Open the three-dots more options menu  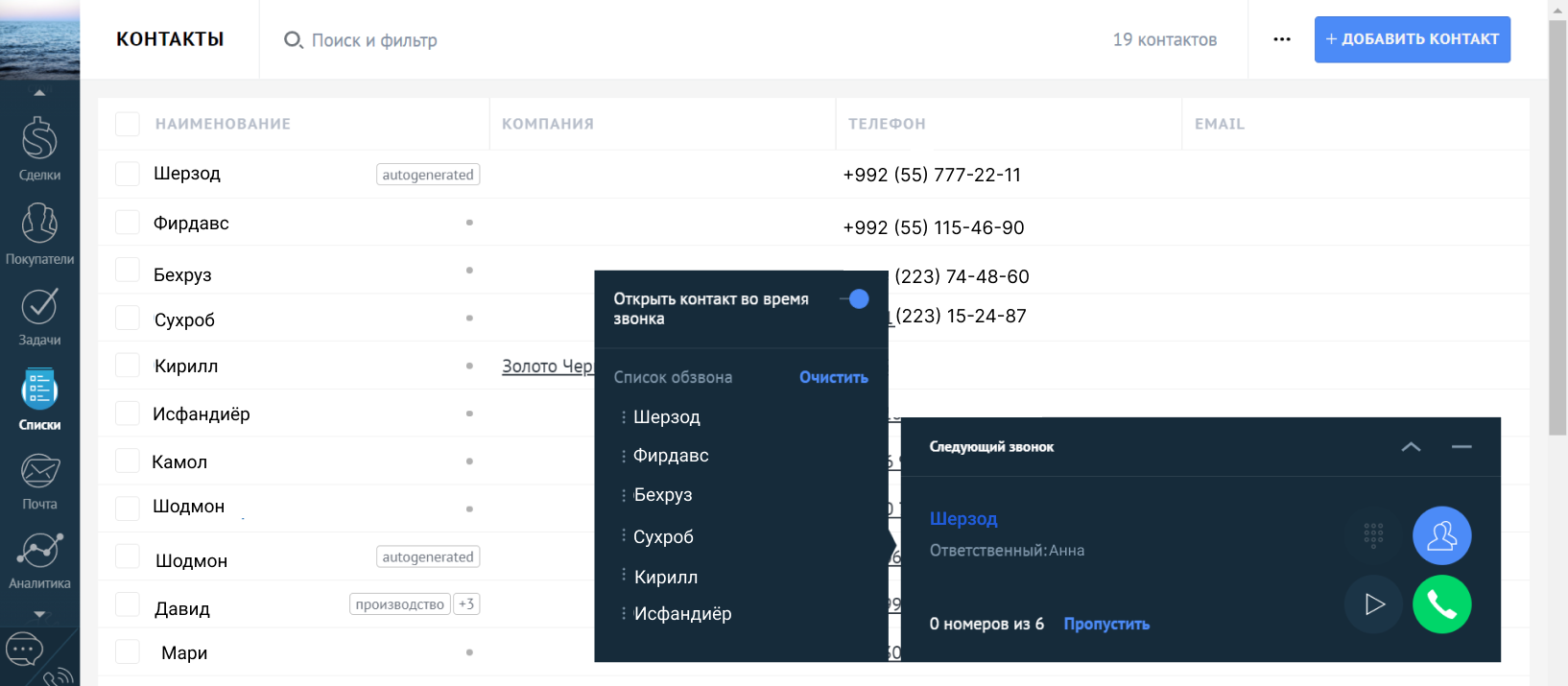tap(1281, 39)
